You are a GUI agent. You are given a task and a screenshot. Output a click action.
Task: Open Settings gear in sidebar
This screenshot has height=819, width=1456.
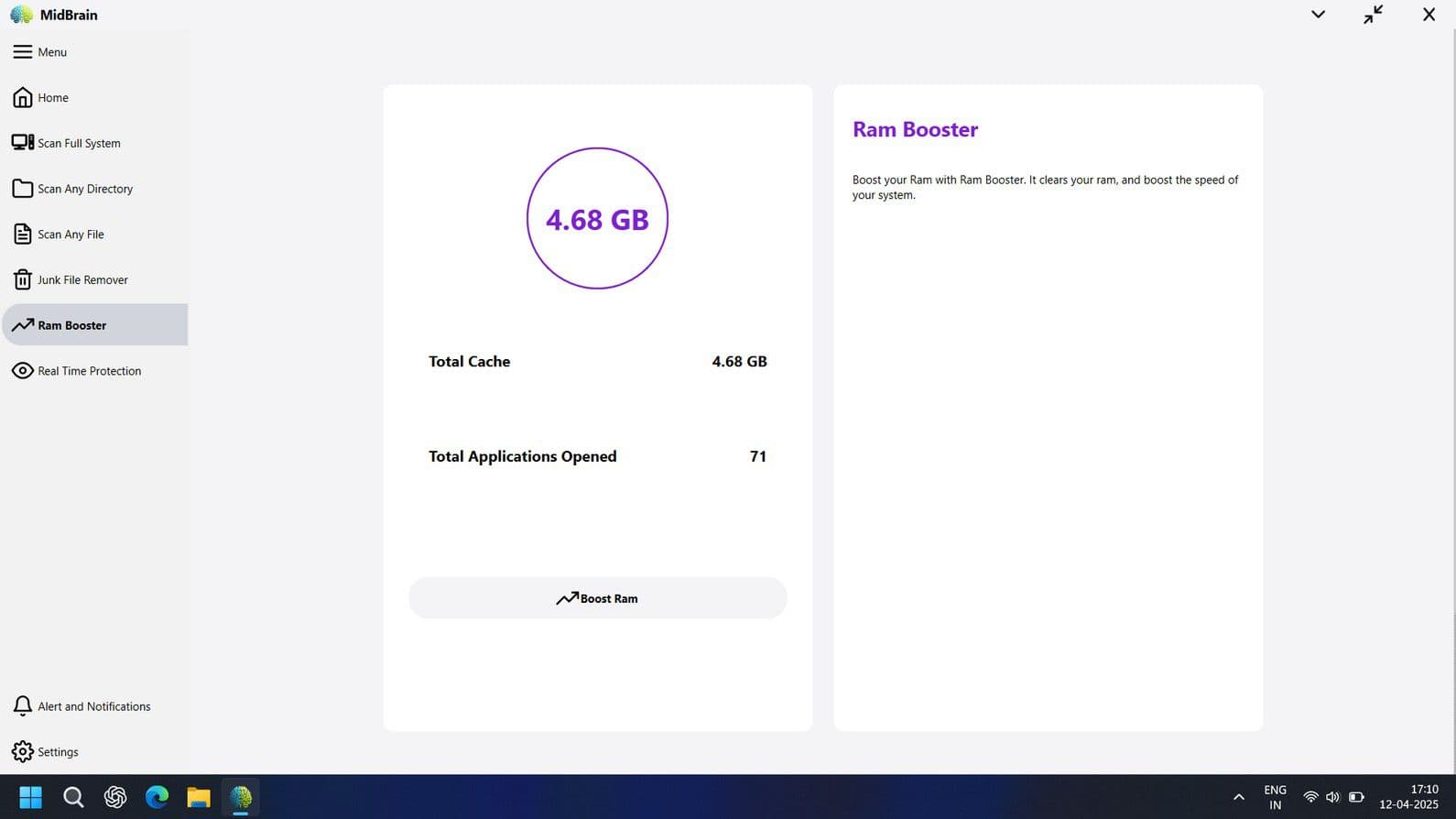[x=23, y=752]
